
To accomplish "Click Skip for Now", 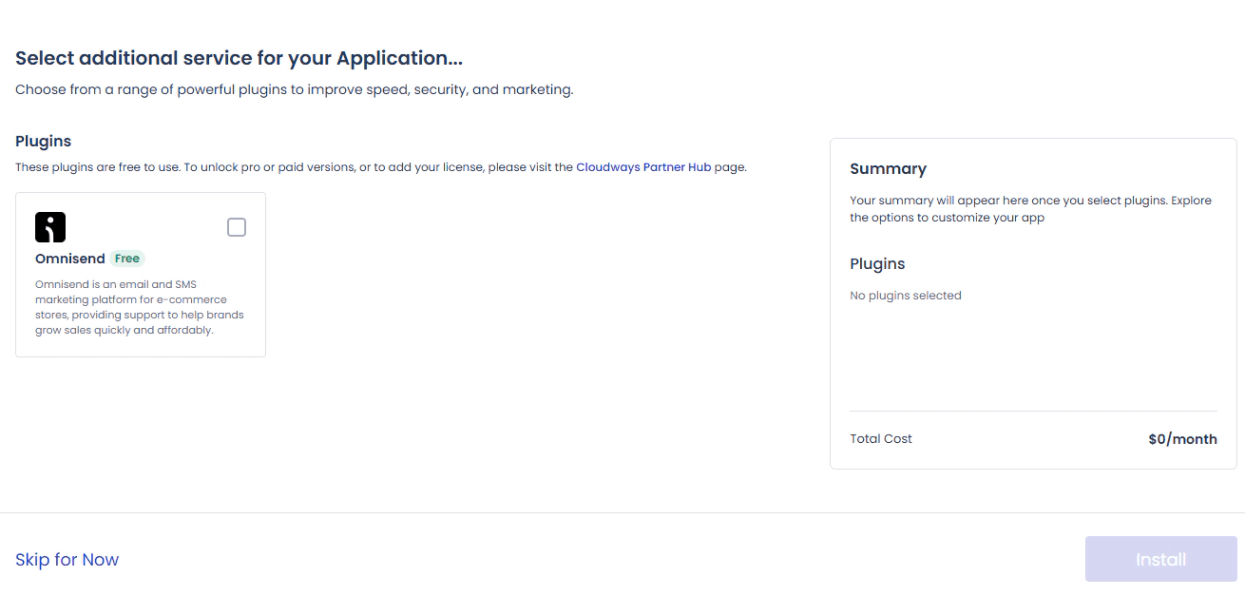I will (x=67, y=560).
